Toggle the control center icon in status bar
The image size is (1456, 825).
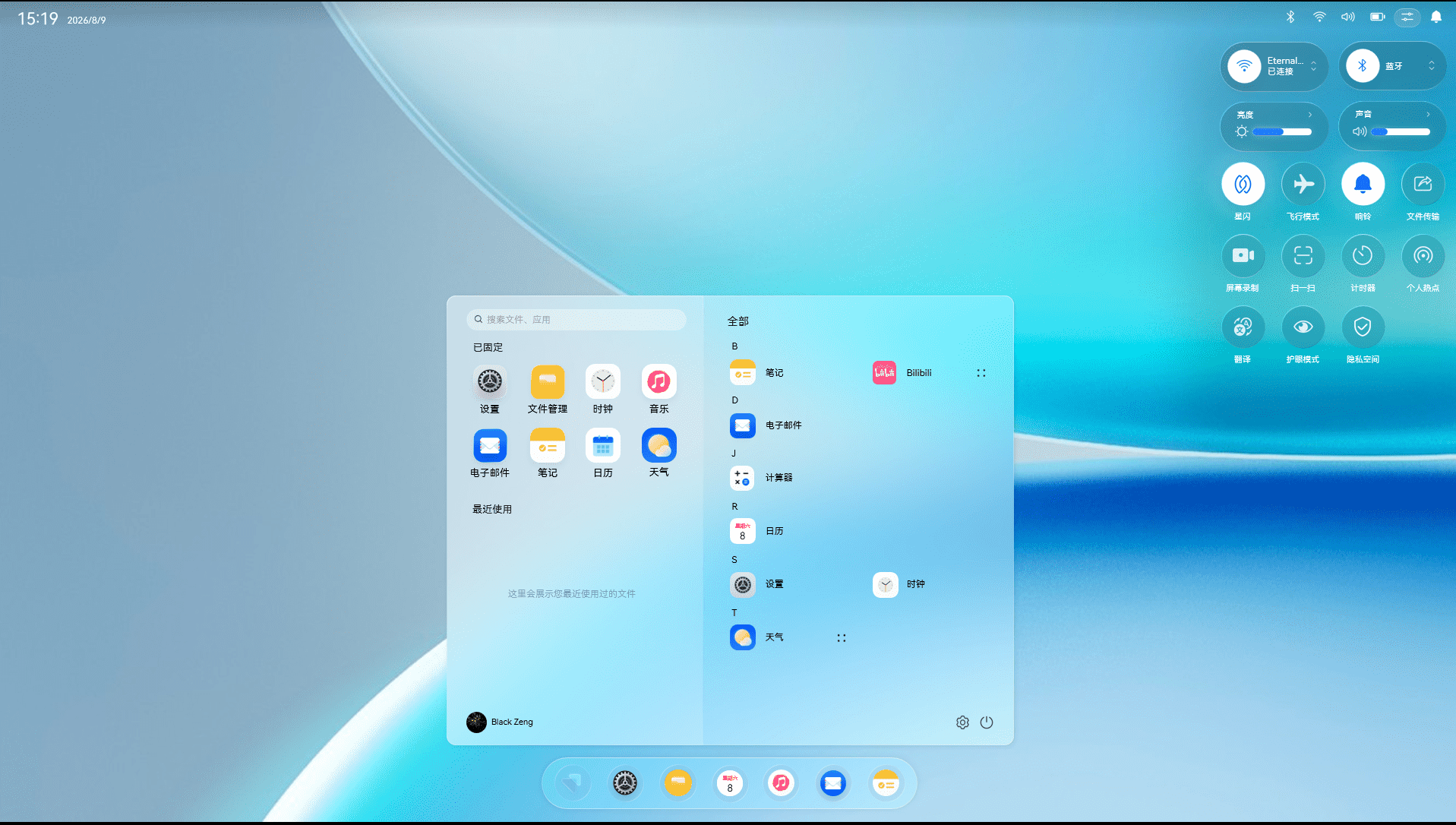click(x=1407, y=17)
